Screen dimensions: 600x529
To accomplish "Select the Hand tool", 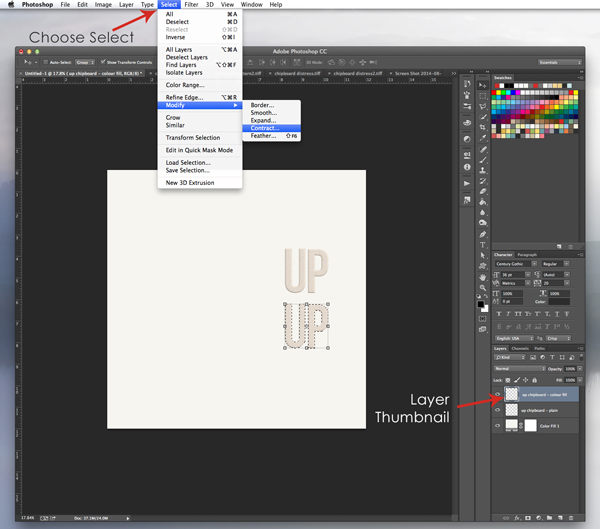I will [x=483, y=278].
